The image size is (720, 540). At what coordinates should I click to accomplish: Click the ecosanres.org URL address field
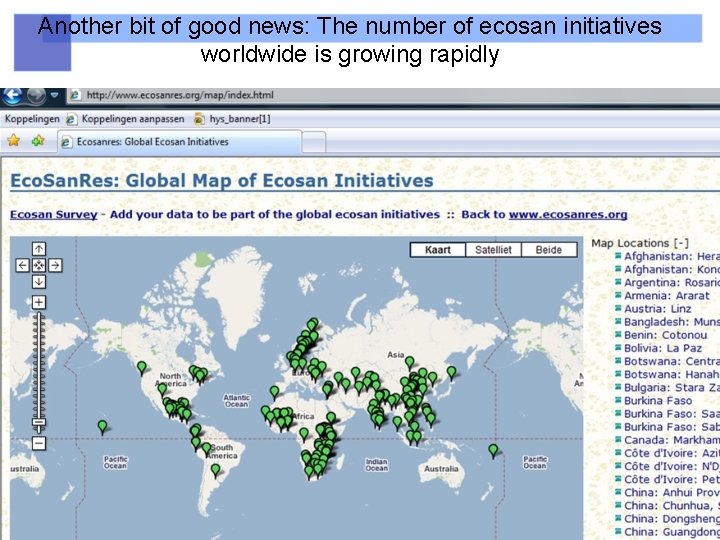(395, 96)
